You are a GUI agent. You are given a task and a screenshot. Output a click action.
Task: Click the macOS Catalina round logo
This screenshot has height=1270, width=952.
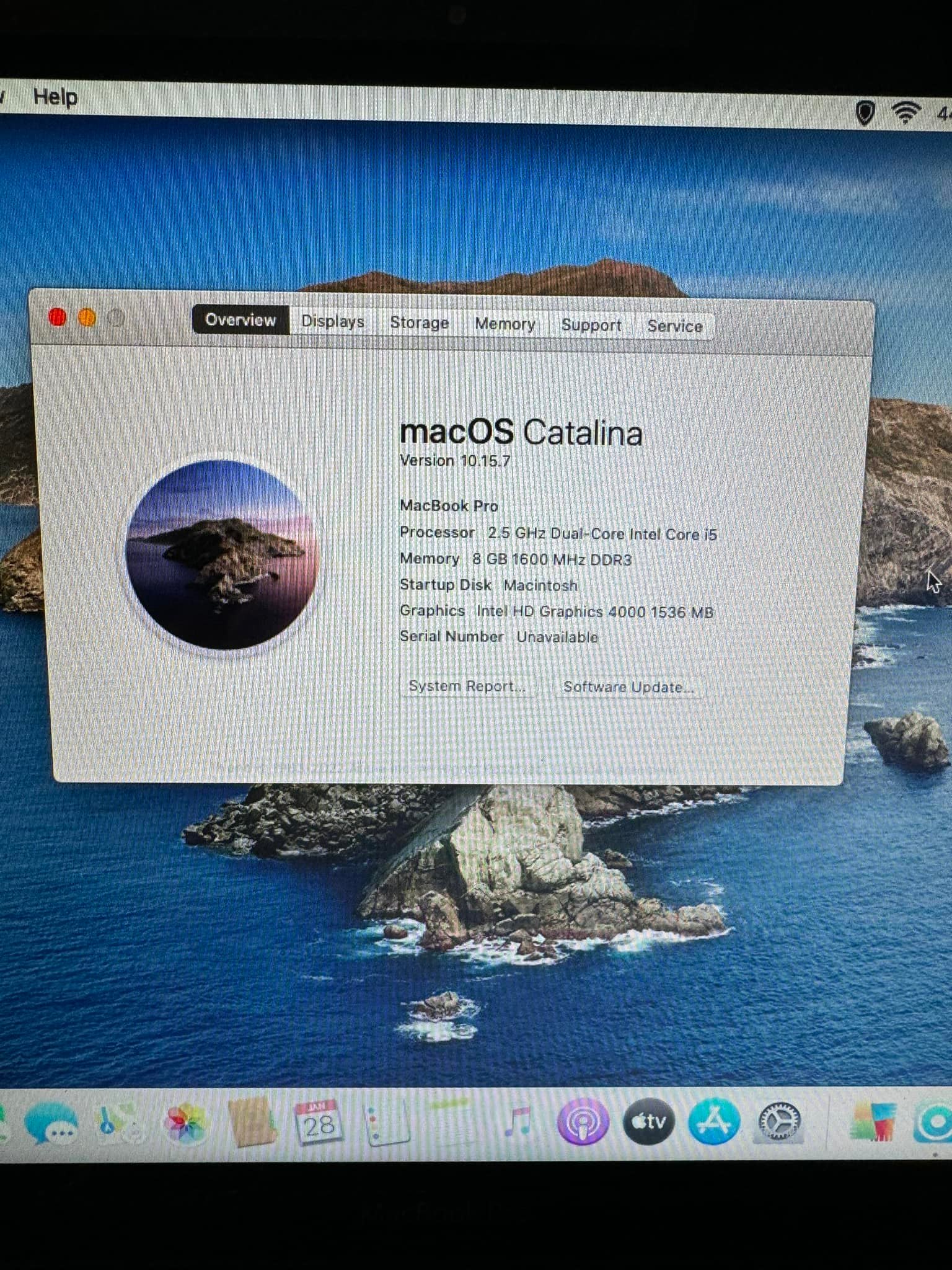point(222,554)
